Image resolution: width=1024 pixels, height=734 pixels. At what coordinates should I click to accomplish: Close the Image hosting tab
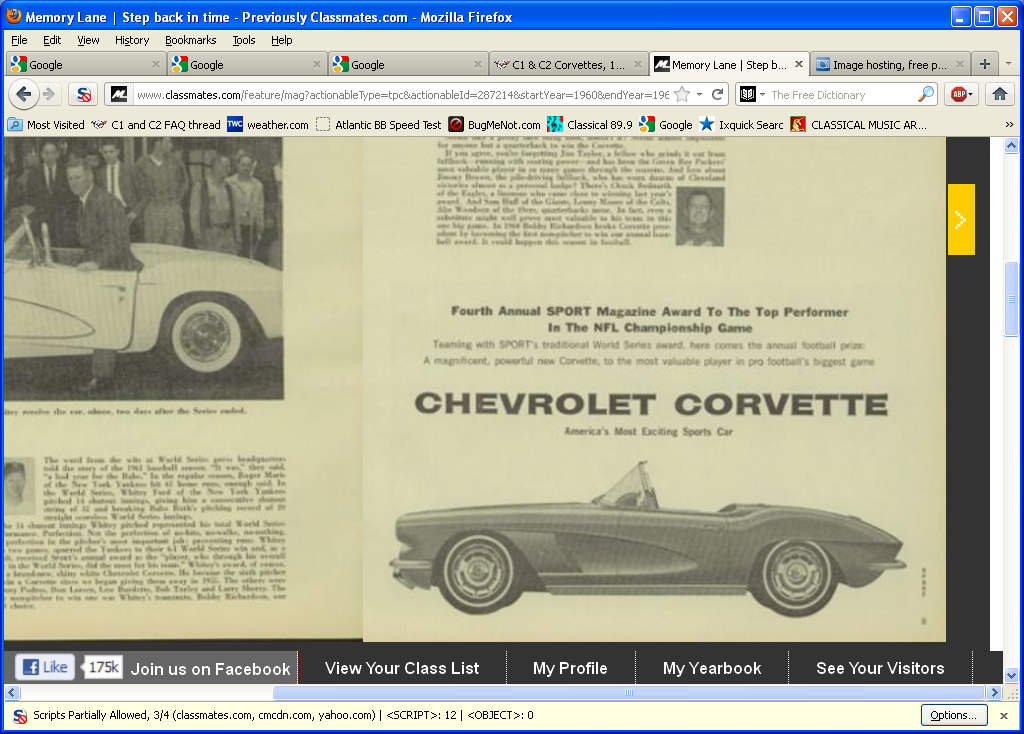click(959, 64)
